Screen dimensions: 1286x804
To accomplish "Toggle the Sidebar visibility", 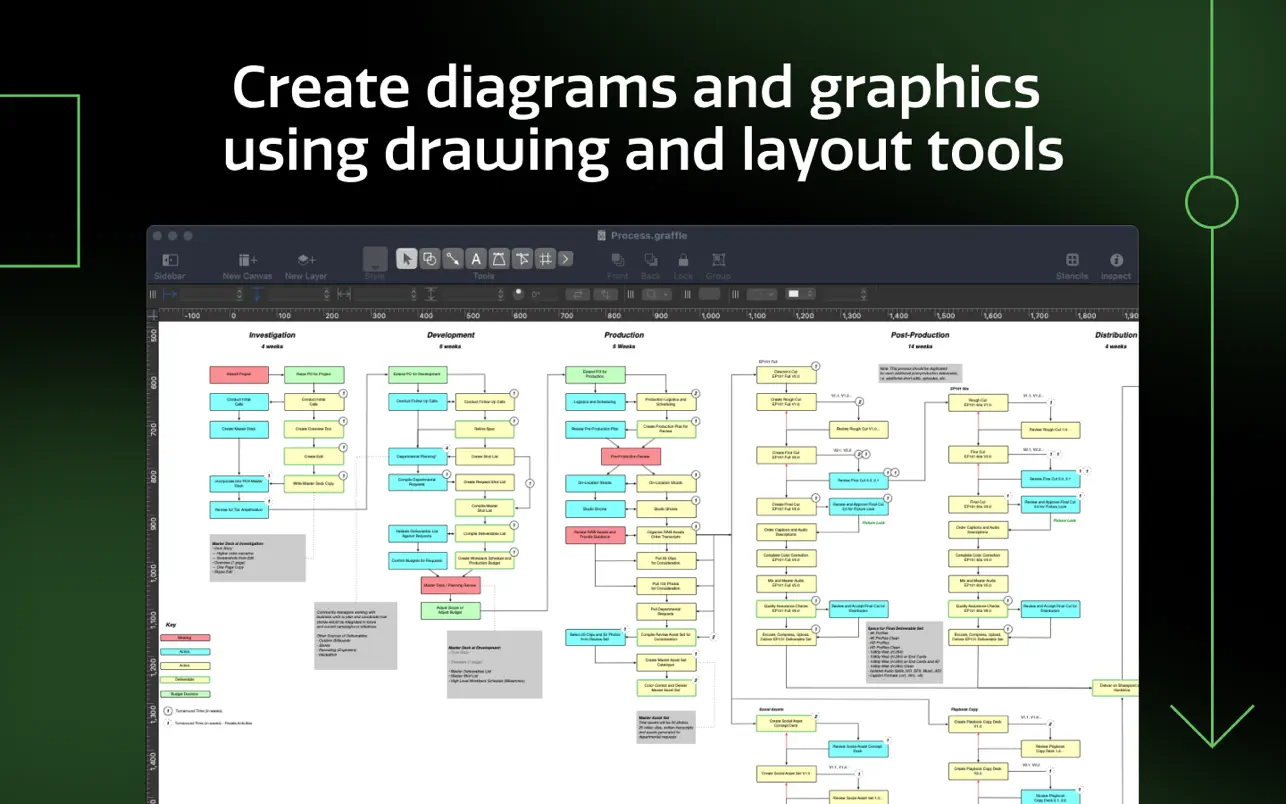I will [169, 260].
